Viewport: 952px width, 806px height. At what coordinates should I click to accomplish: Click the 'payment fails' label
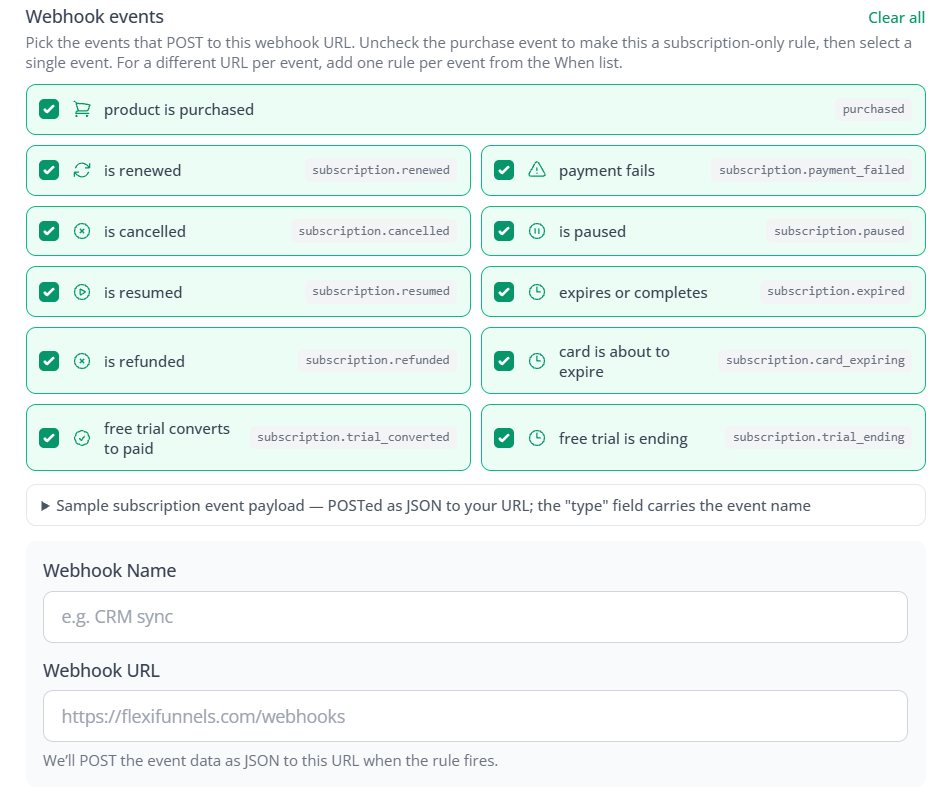click(x=607, y=171)
